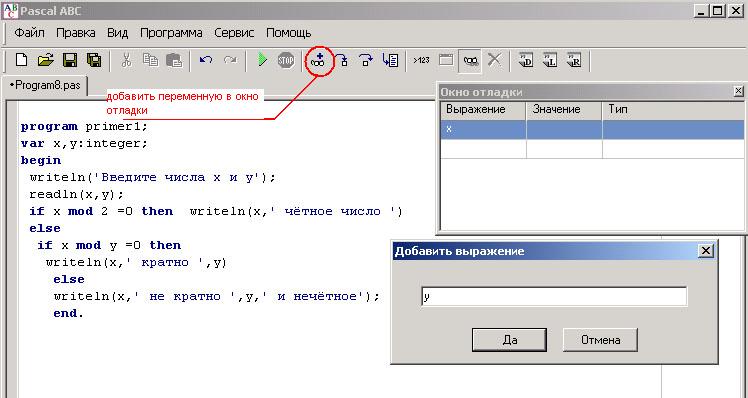
Task: Click the Значение column header
Action: (564, 110)
